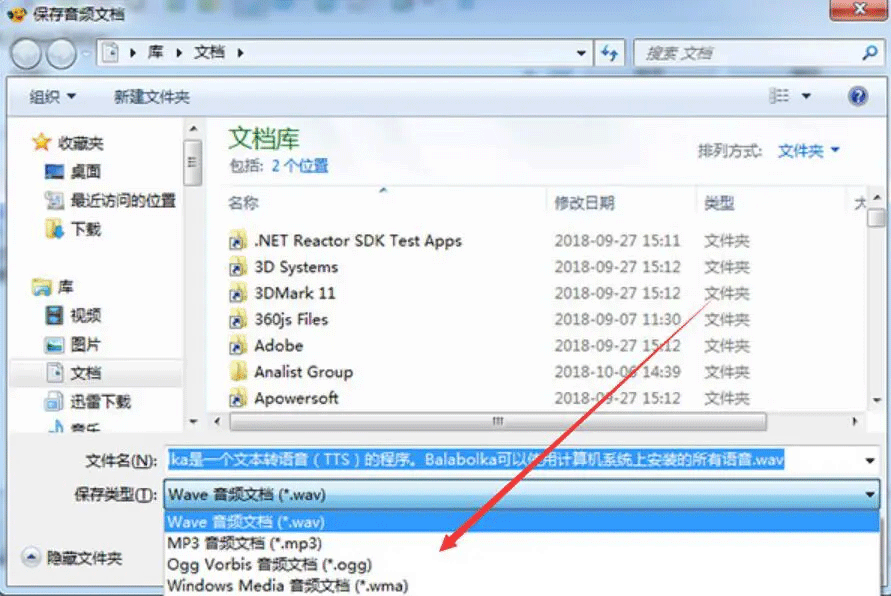Click the back navigation arrow button
The height and width of the screenshot is (596, 891).
coord(26,53)
